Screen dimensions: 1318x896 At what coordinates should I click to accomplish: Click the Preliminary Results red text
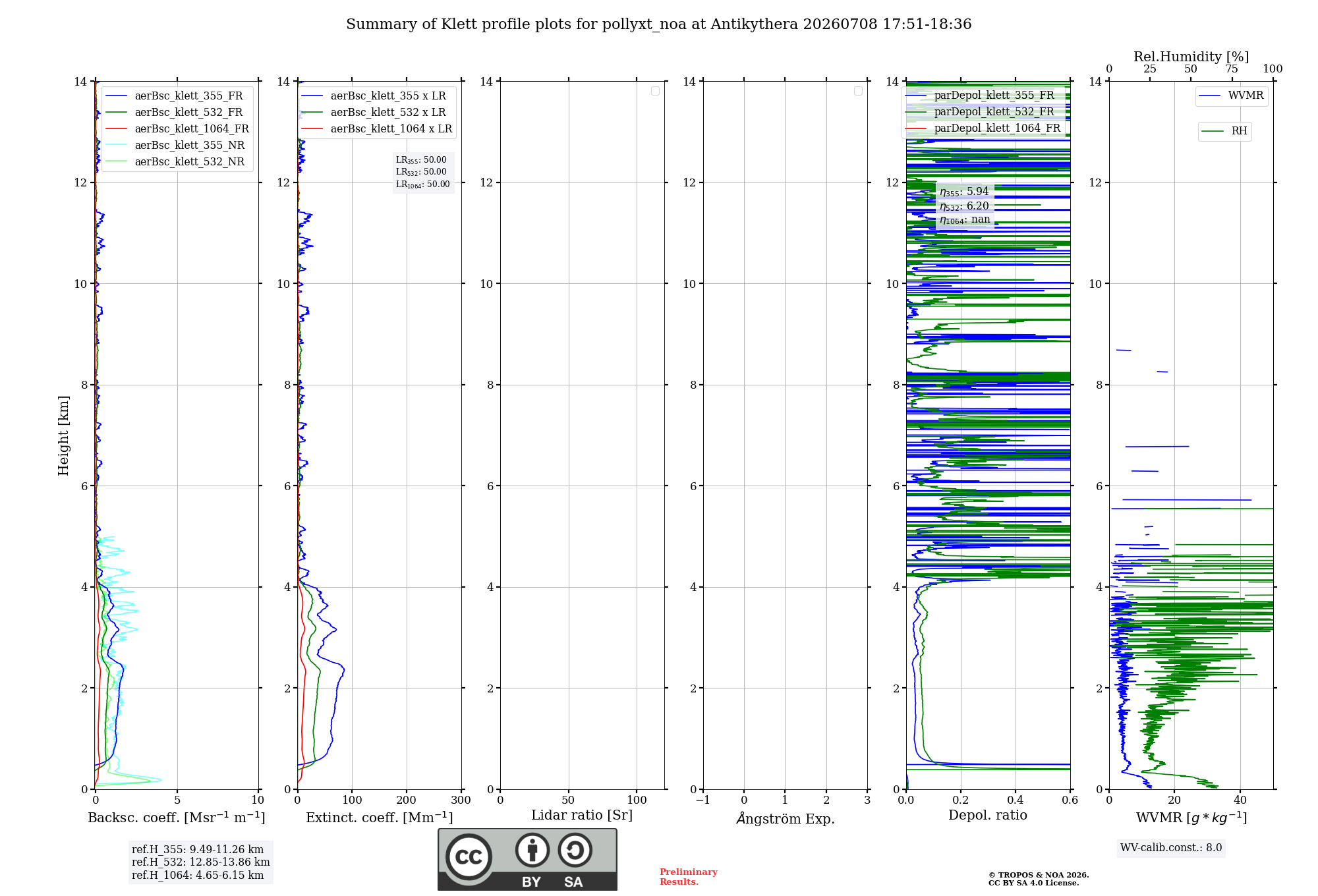coord(689,877)
